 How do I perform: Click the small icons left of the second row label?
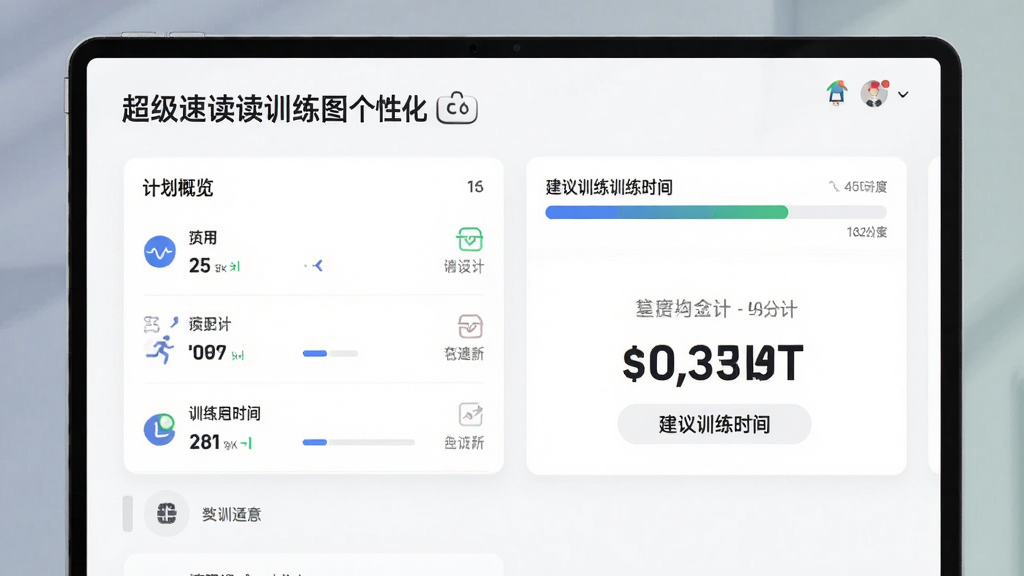click(x=161, y=323)
